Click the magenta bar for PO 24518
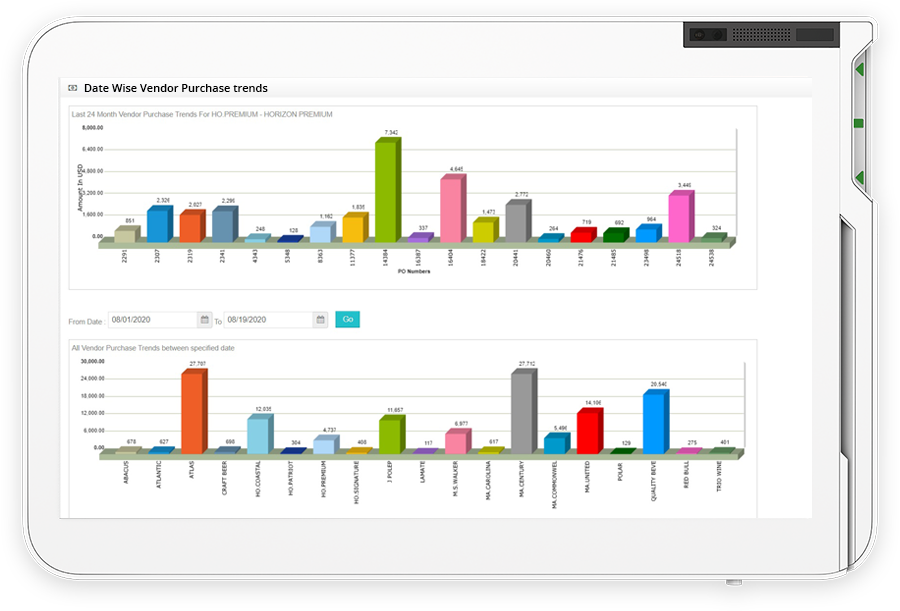 [678, 216]
